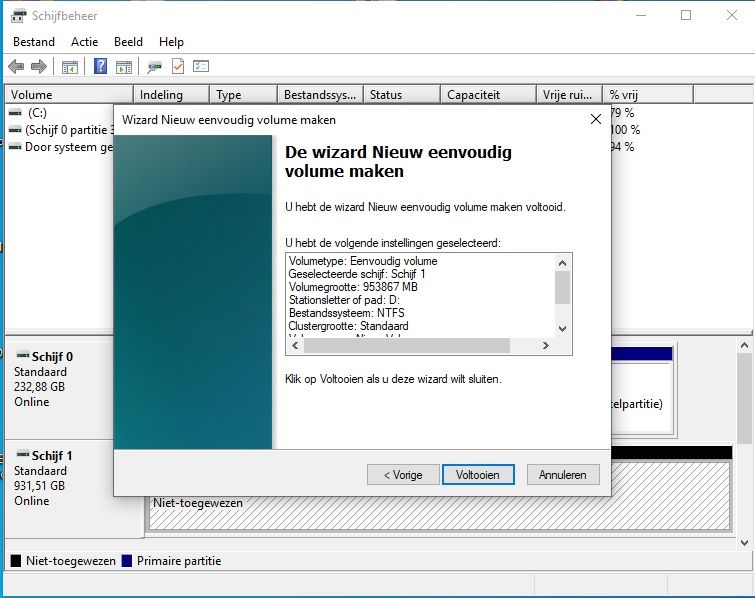Close the wizard dialog with X

click(596, 119)
